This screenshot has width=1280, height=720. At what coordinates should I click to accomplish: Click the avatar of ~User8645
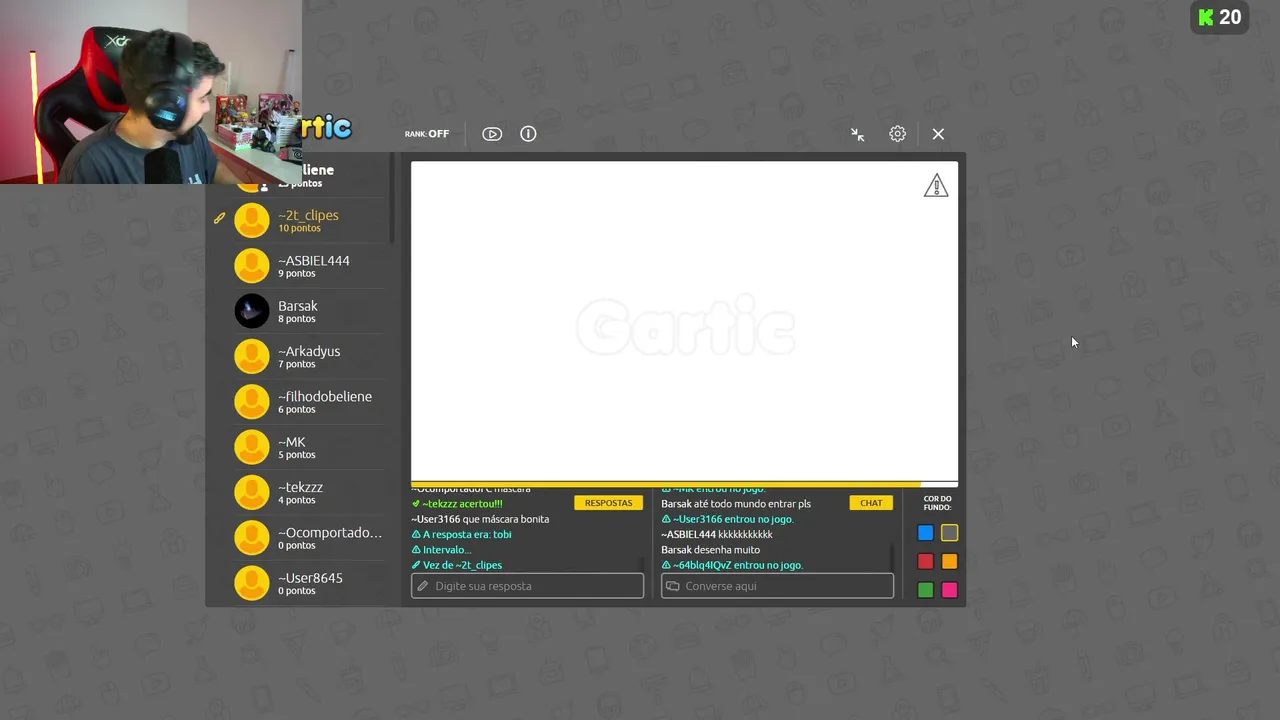click(252, 583)
